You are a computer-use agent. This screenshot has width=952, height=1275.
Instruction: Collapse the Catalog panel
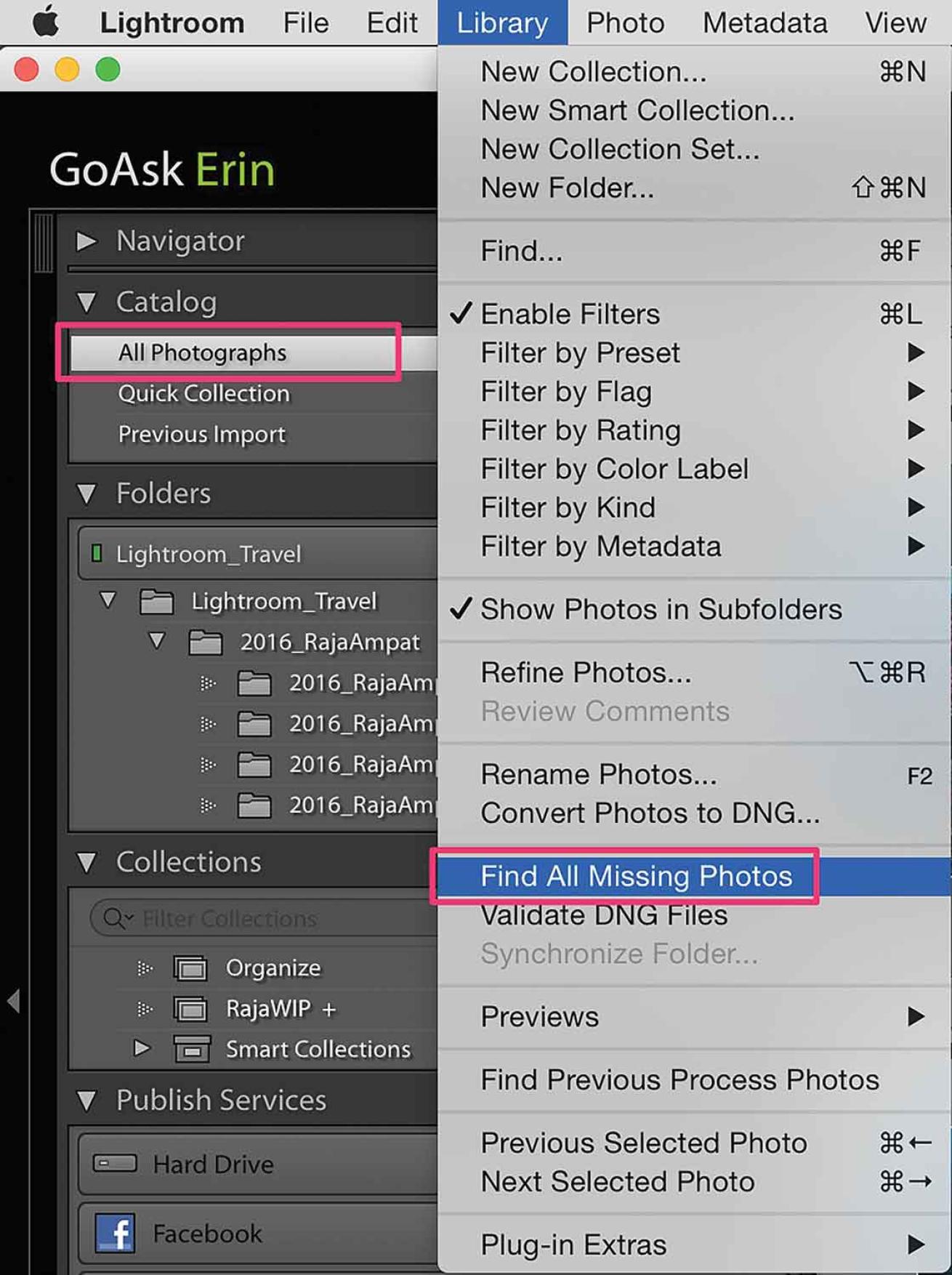[86, 302]
